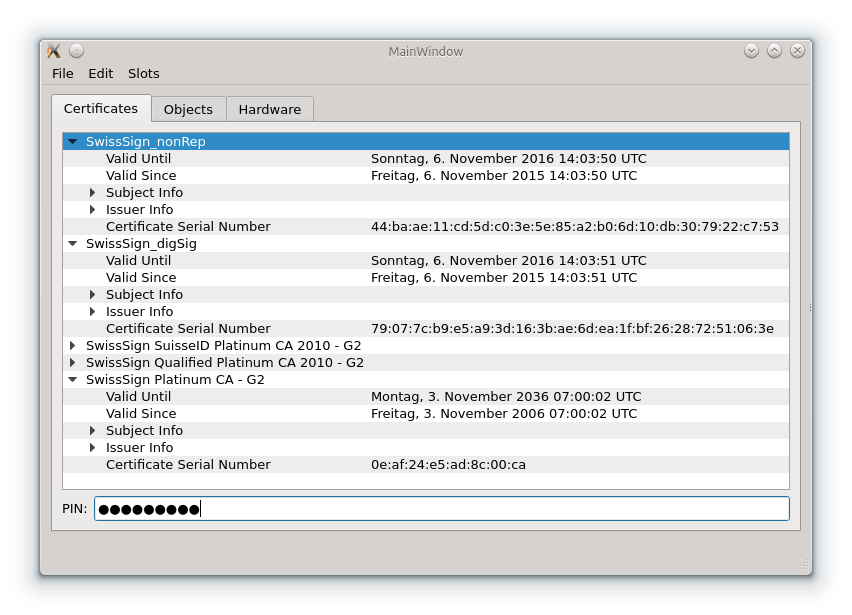Select Valid Since row of SwissSign_nonRep
The width and height of the screenshot is (852, 615).
[426, 175]
